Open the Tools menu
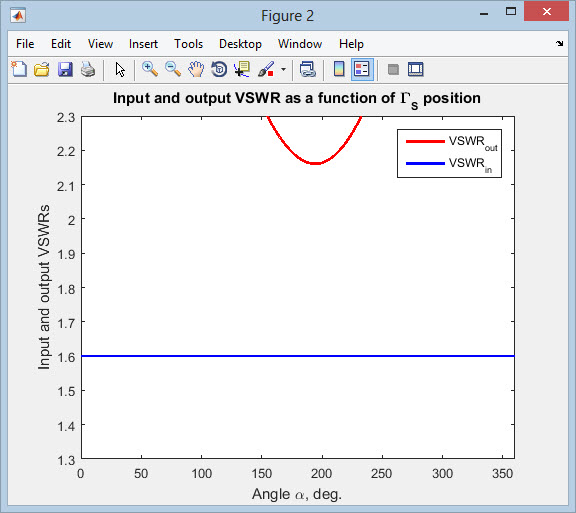 [x=188, y=44]
